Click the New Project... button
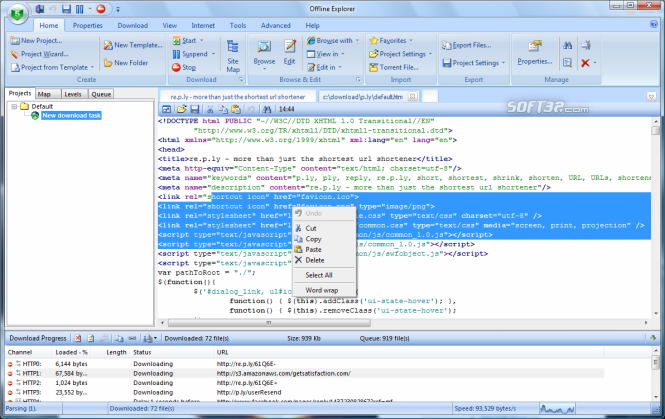Viewport: 665px width, 419px height. [36, 41]
